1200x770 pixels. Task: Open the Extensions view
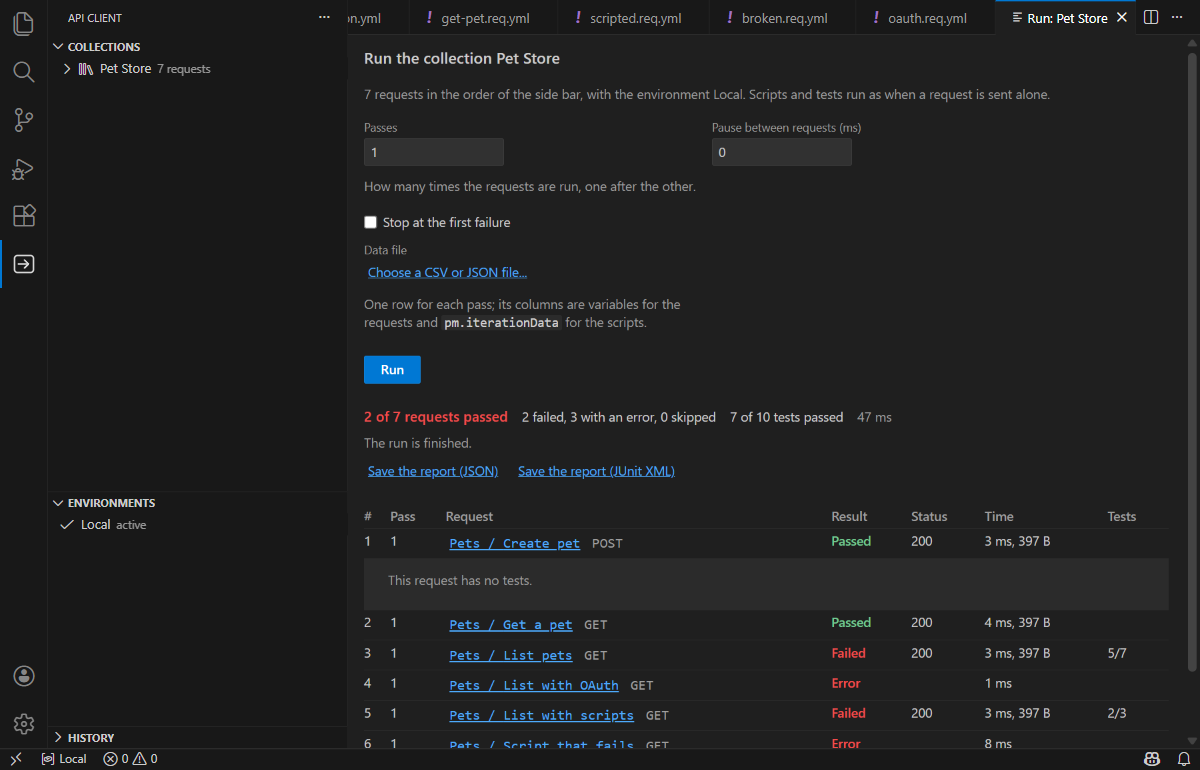pos(24,216)
